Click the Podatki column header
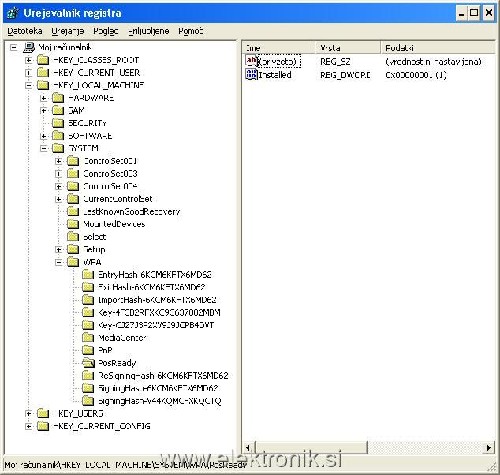 pyautogui.click(x=438, y=48)
